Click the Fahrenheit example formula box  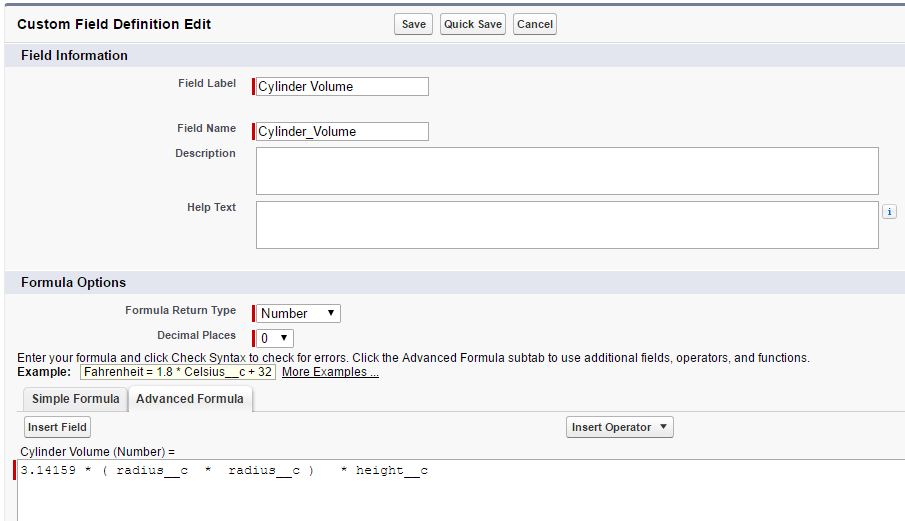coord(178,372)
